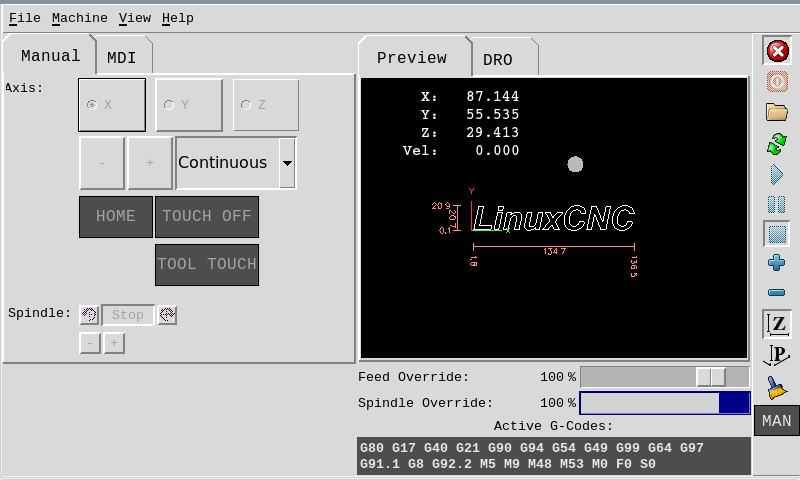
Task: Decrease spindle speed with minus button
Action: click(90, 343)
